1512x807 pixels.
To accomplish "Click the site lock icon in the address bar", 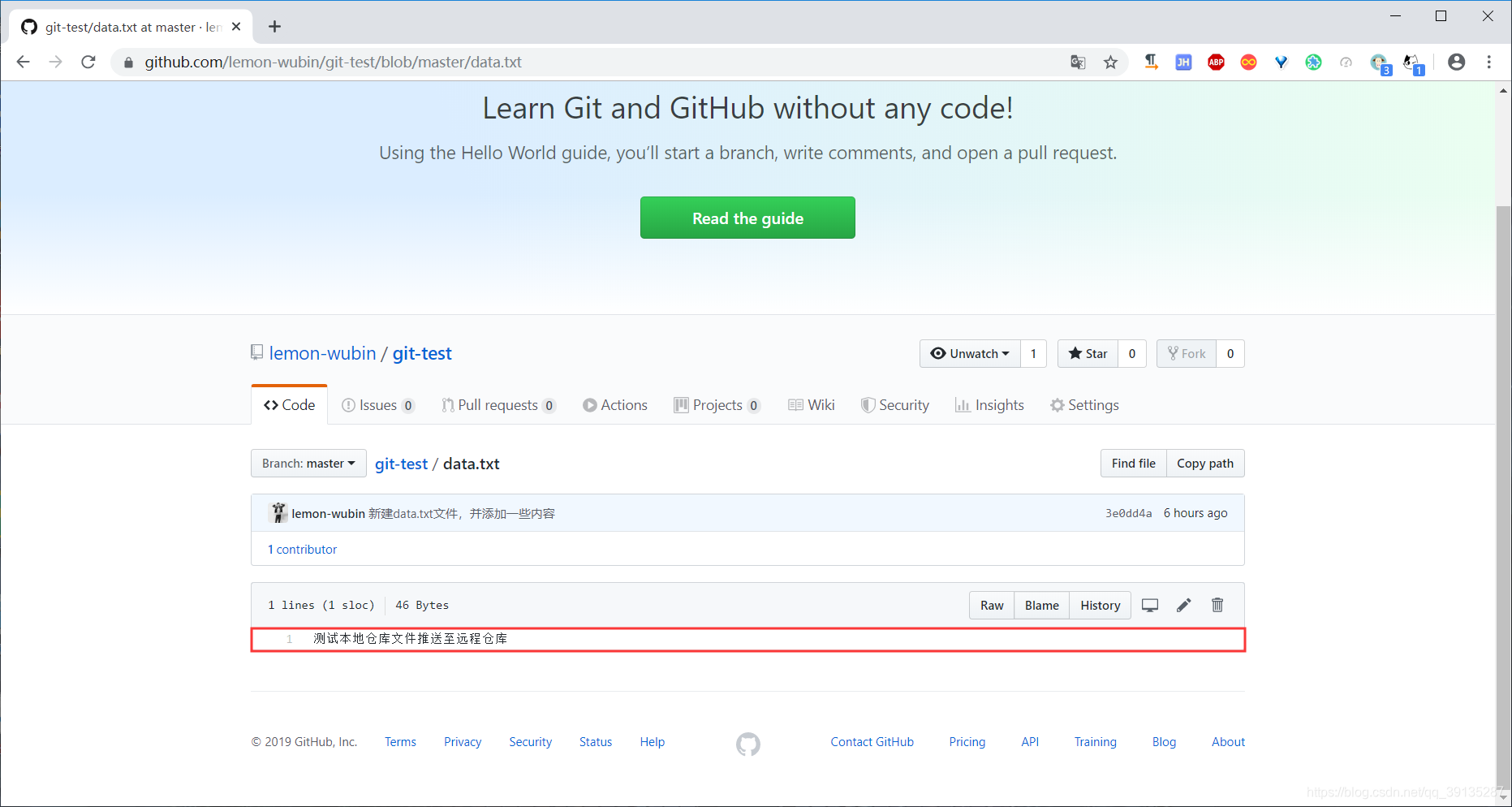I will pos(128,63).
